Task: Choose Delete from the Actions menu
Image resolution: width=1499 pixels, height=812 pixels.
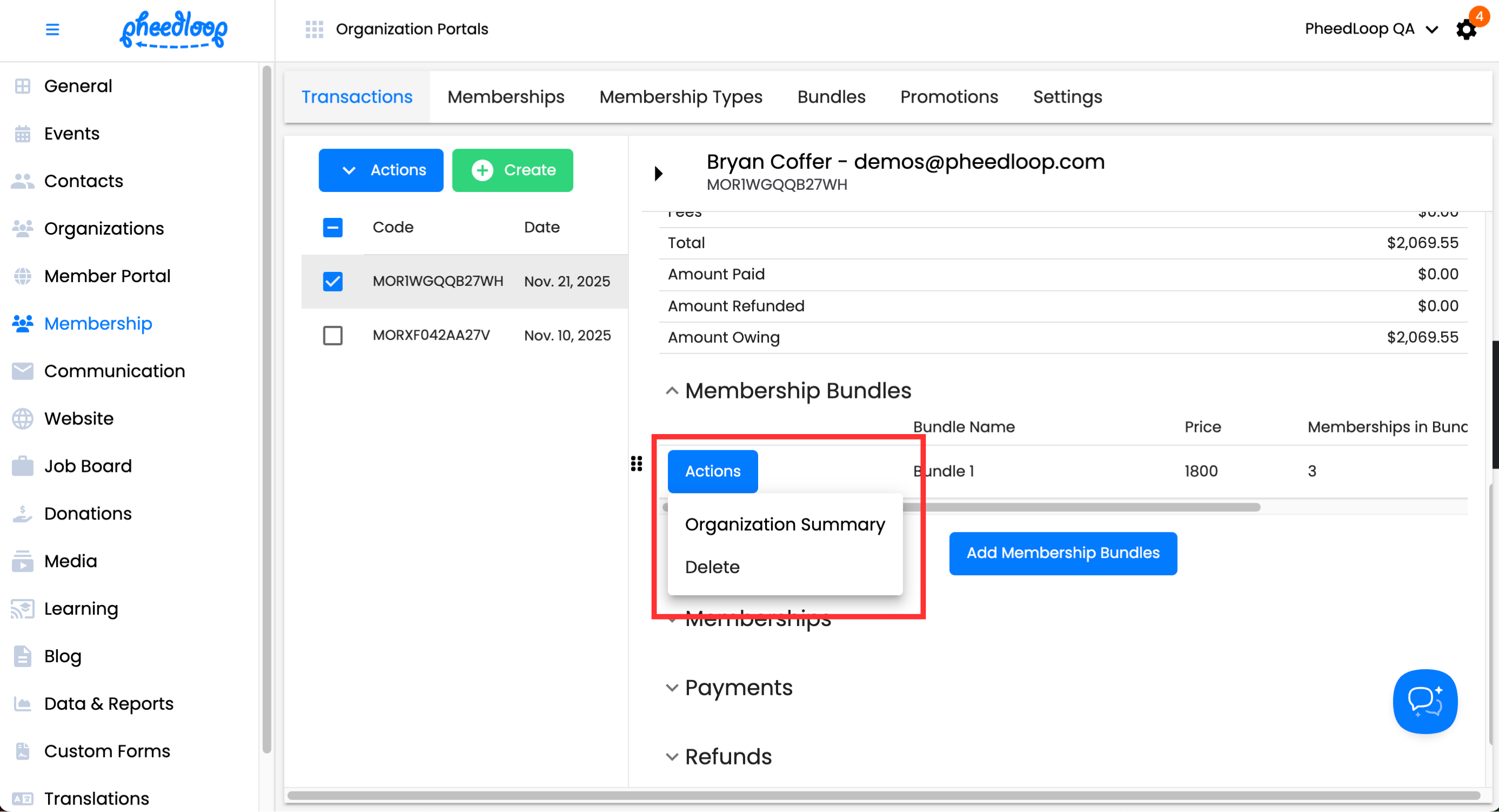Action: (712, 567)
